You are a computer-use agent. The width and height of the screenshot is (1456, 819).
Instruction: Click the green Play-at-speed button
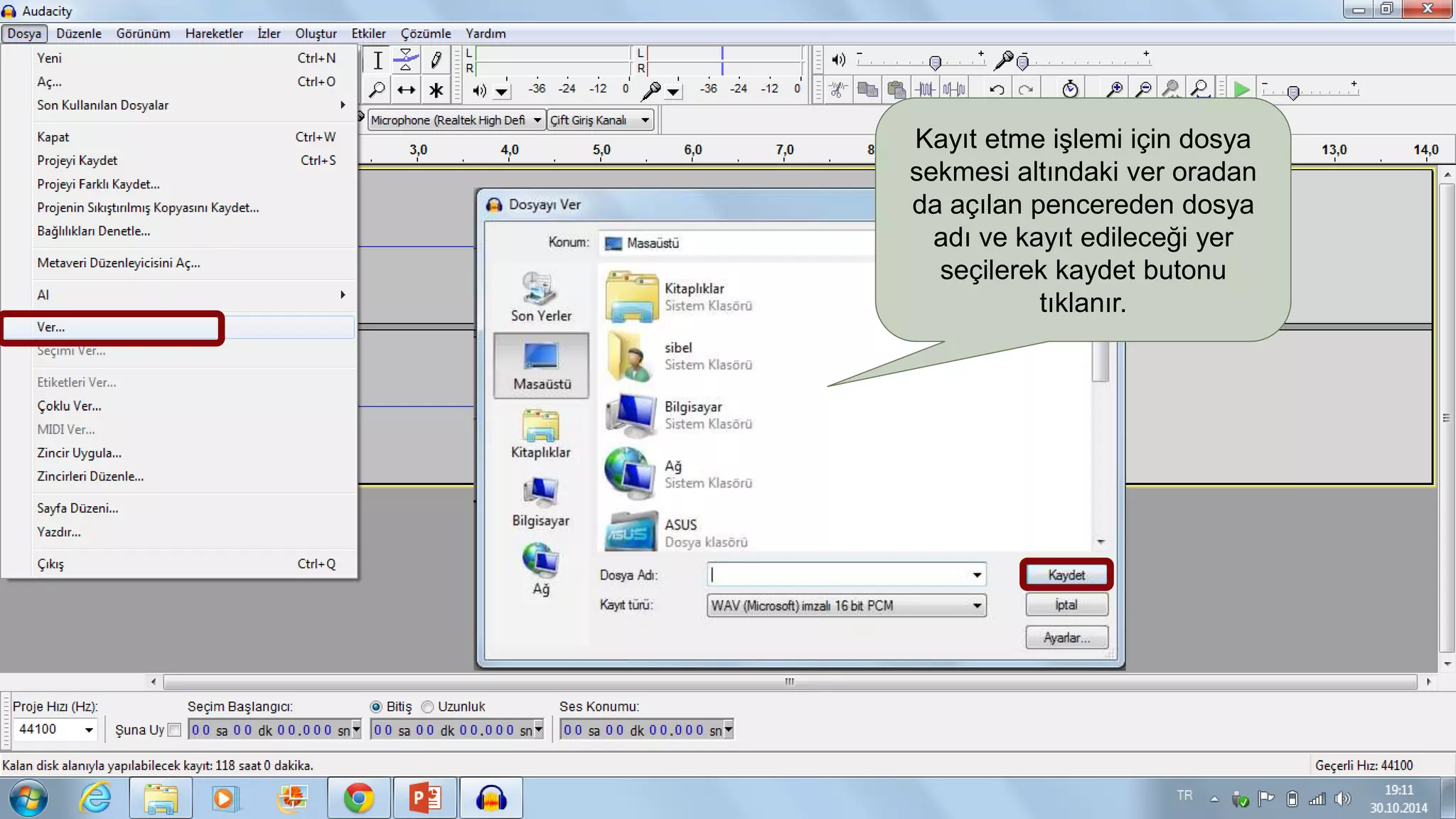1241,90
